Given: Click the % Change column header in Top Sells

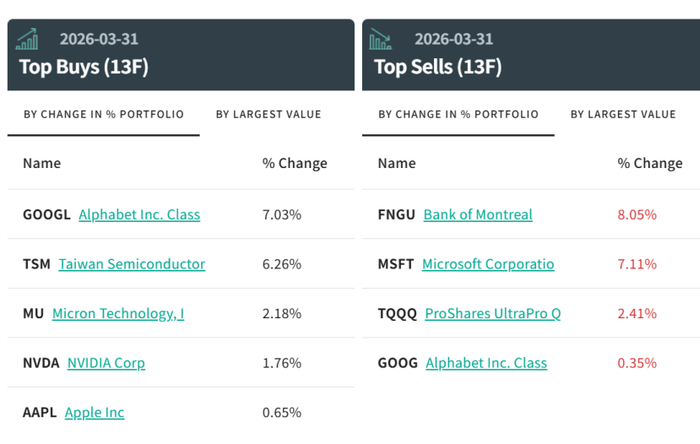Looking at the screenshot, I should coord(650,163).
